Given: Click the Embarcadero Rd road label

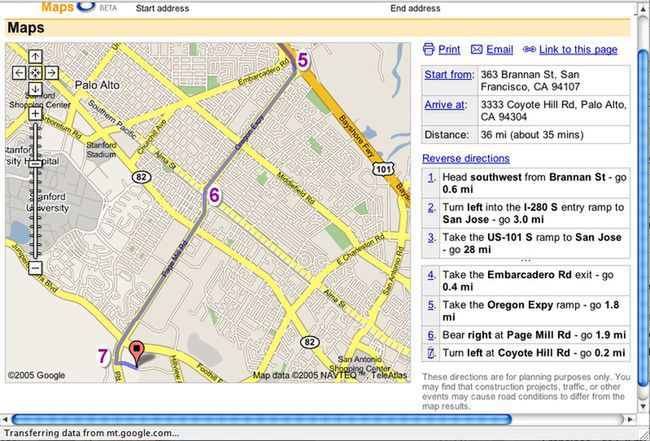Looking at the screenshot, I should (x=263, y=74).
